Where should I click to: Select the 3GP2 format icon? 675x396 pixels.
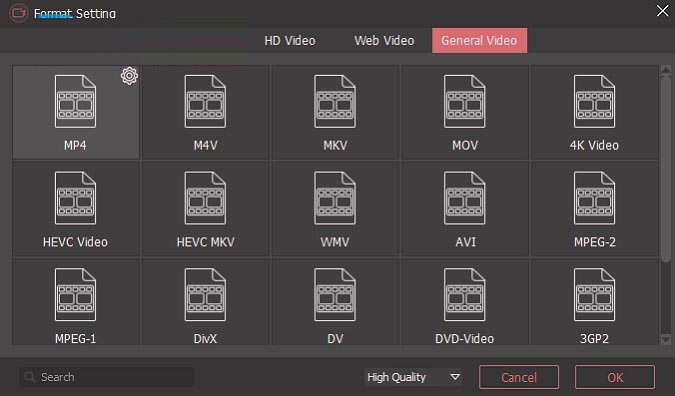[594, 295]
